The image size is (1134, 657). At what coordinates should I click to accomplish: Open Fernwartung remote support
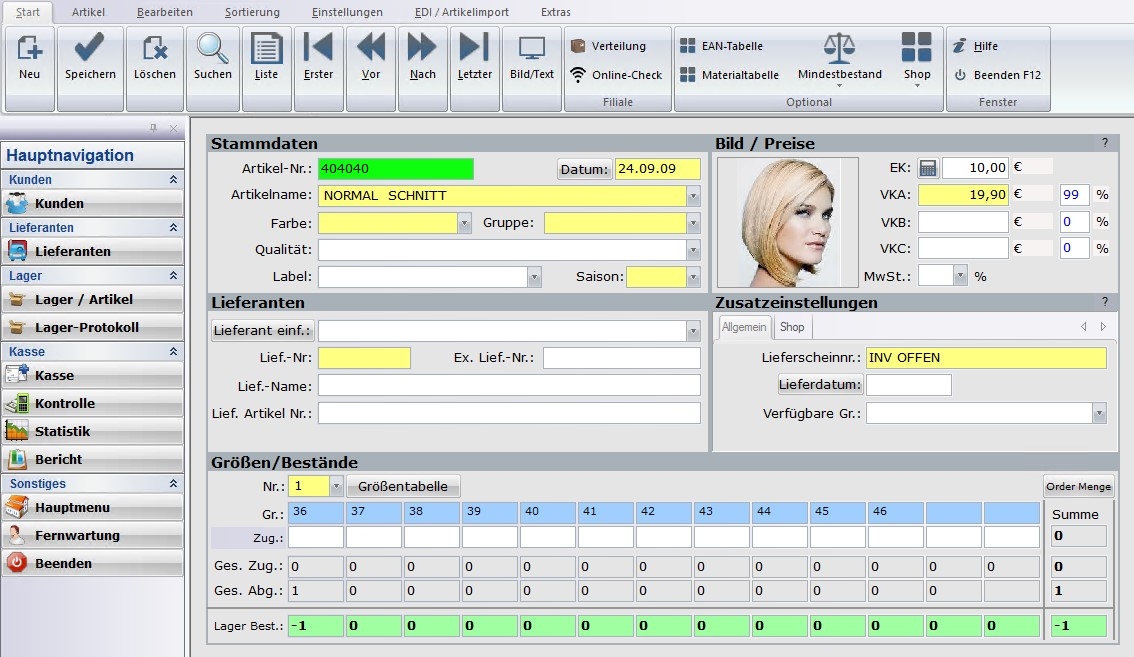(93, 535)
